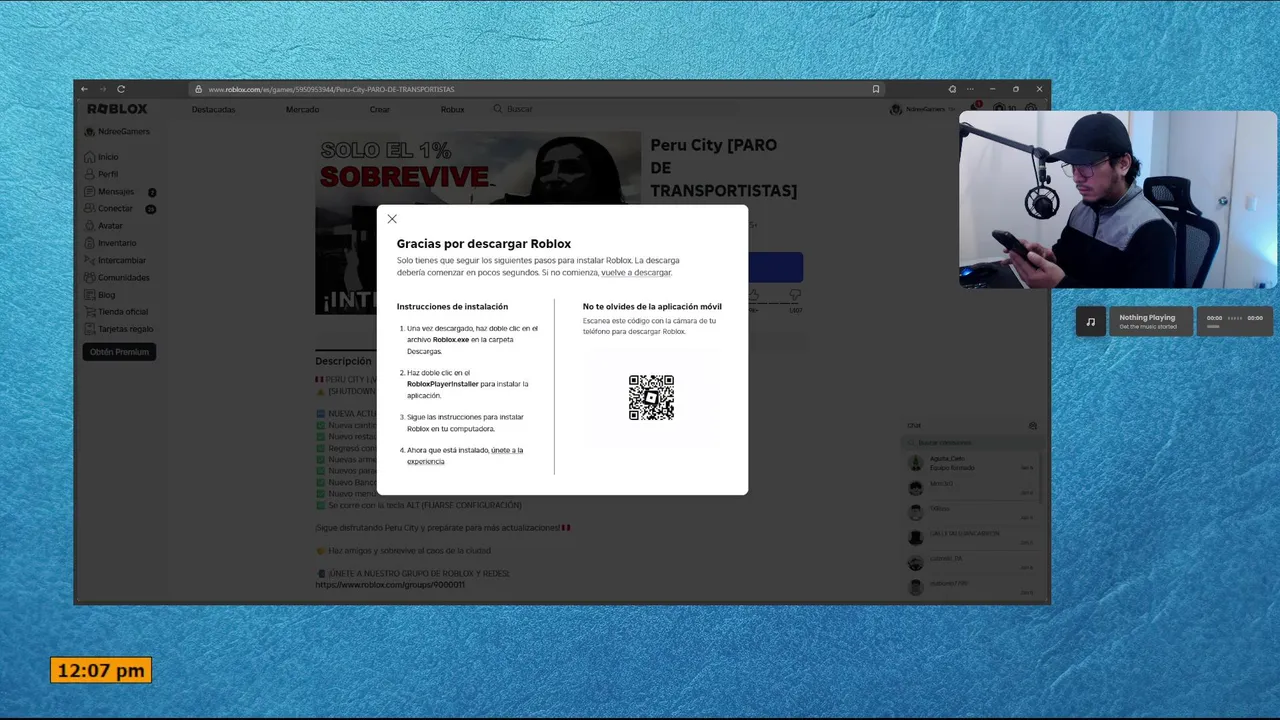Image resolution: width=1280 pixels, height=720 pixels.
Task: Click the NdreeGamers avatar in the top bar
Action: [896, 109]
